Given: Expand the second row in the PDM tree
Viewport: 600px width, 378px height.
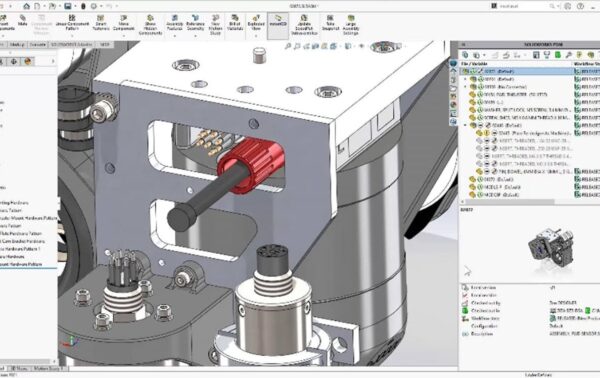Looking at the screenshot, I should (x=466, y=79).
